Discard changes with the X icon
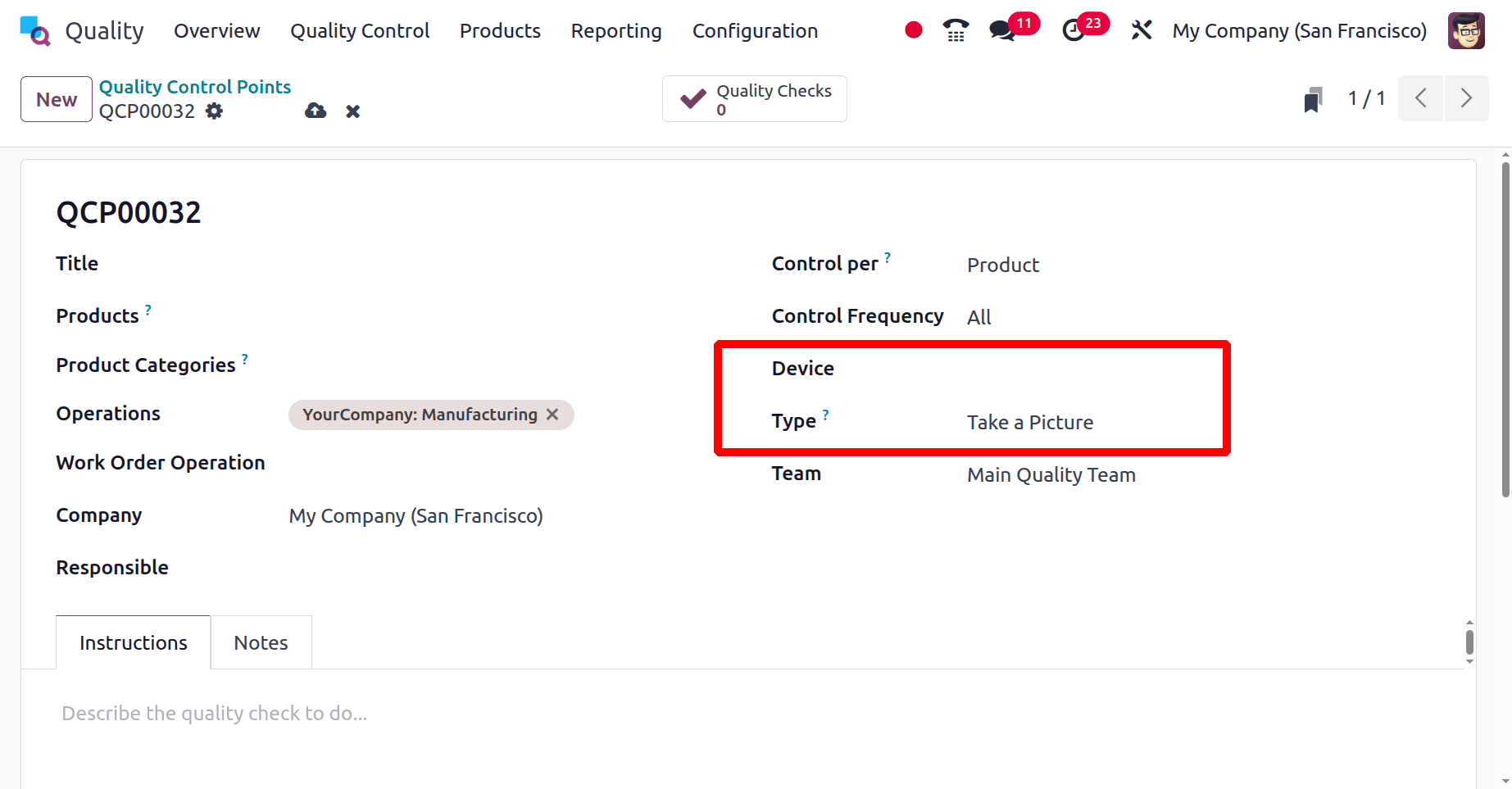The height and width of the screenshot is (789, 1512). (x=352, y=111)
